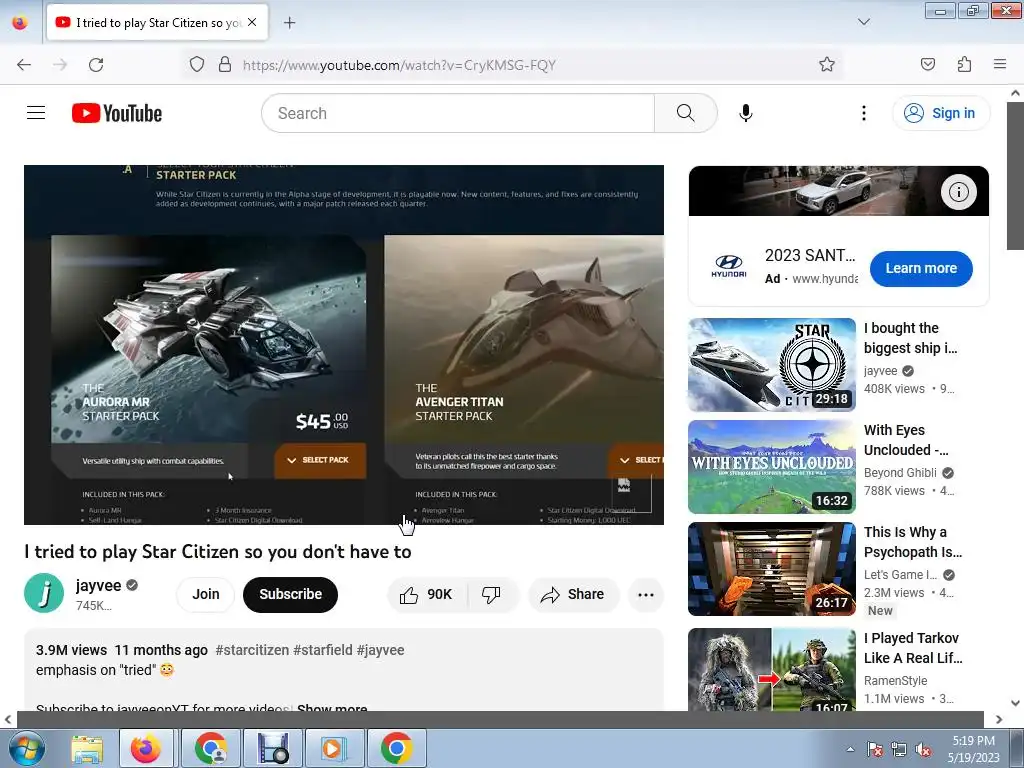Click the vertical page scrollbar thumb

1015,175
